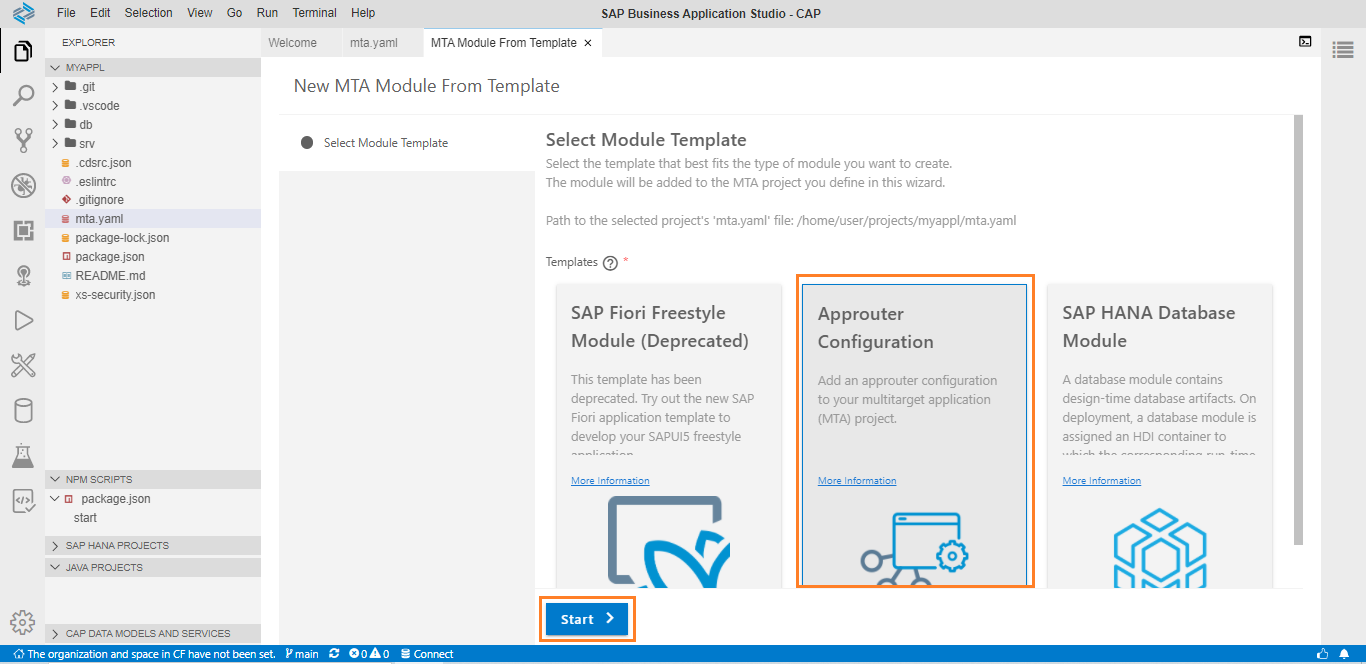Open the Run and Debug icon

[x=22, y=320]
